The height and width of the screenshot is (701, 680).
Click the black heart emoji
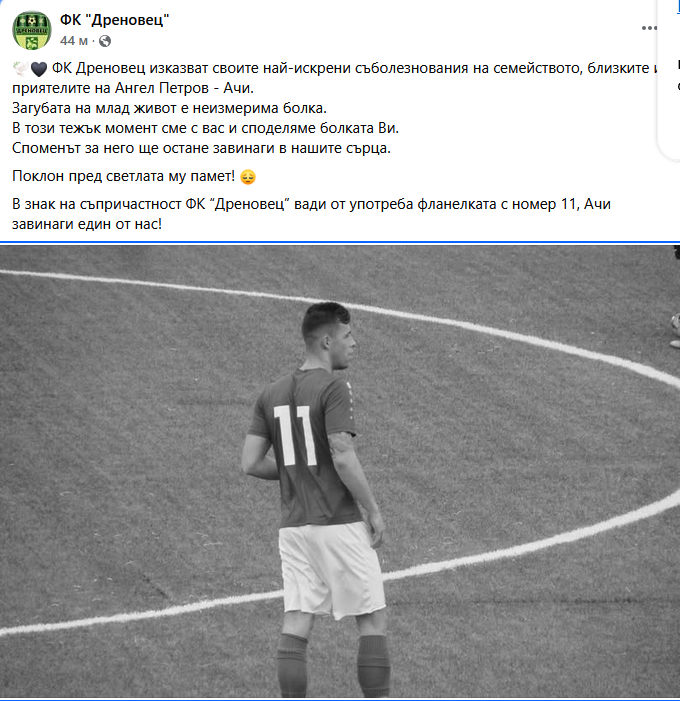[x=39, y=70]
